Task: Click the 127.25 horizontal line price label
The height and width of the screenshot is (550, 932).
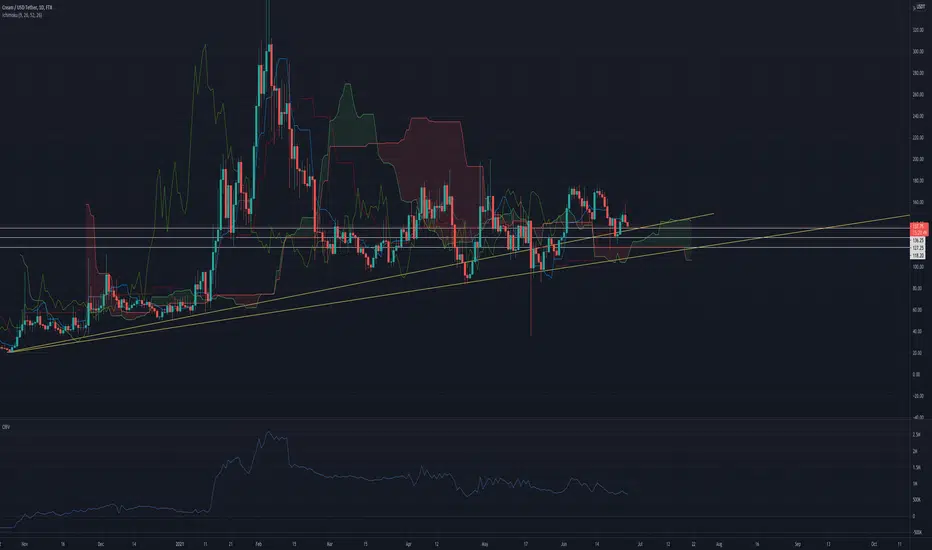Action: click(x=918, y=247)
